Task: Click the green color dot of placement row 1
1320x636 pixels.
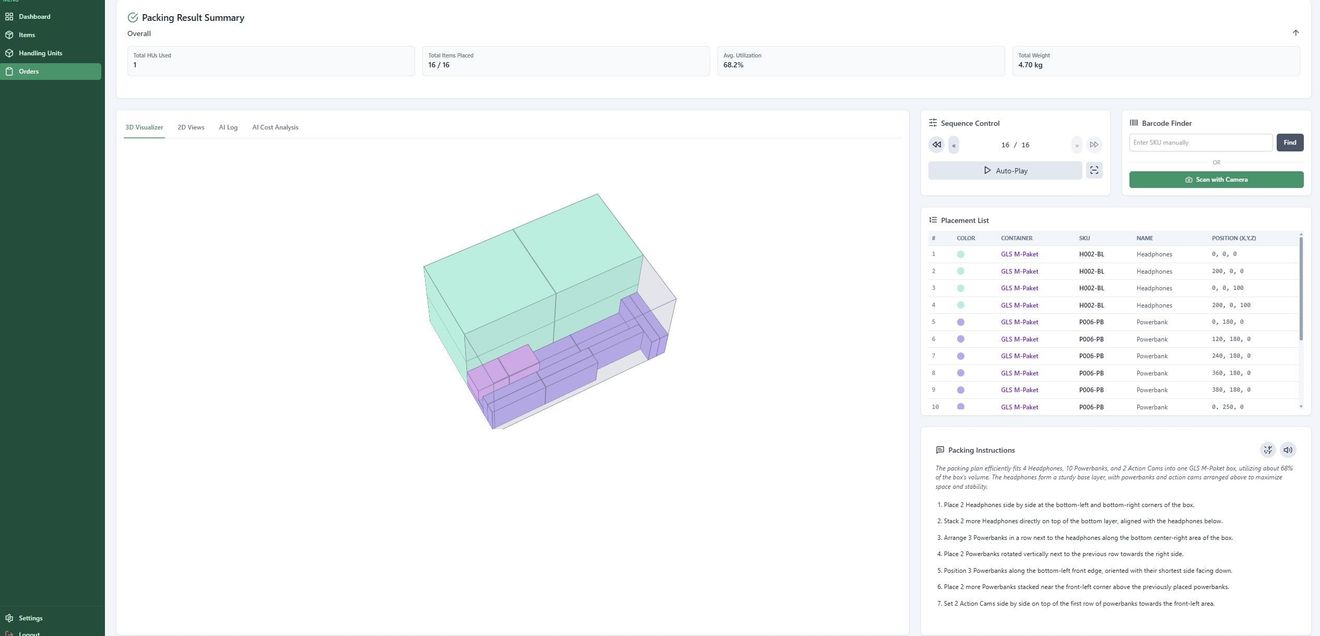Action: coord(961,254)
